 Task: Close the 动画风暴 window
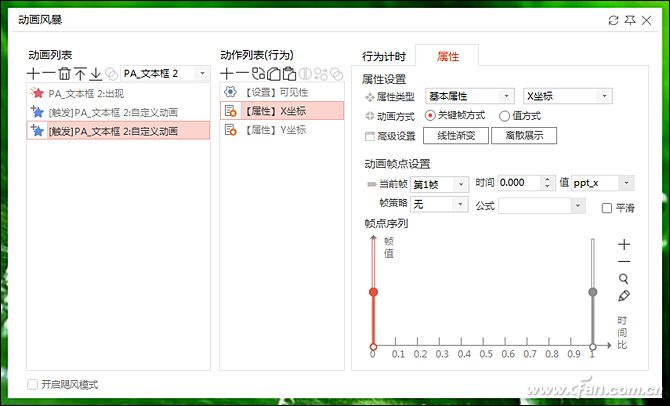(646, 20)
